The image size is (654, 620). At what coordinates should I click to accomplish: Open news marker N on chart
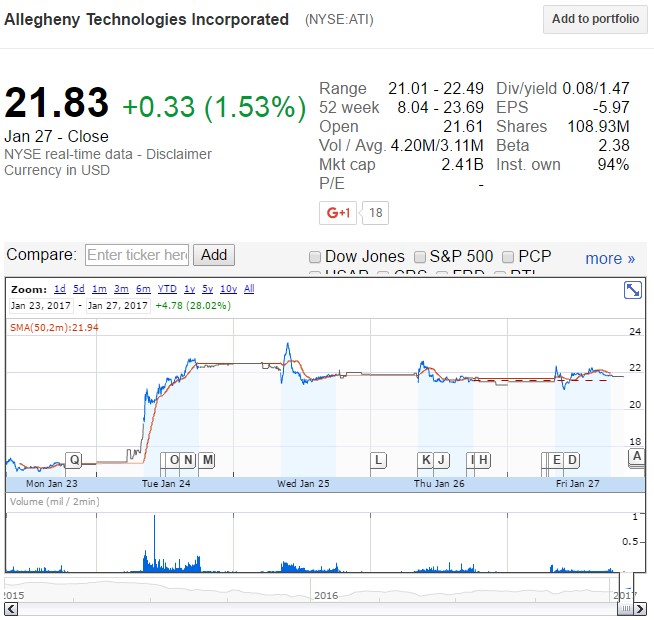click(x=188, y=460)
